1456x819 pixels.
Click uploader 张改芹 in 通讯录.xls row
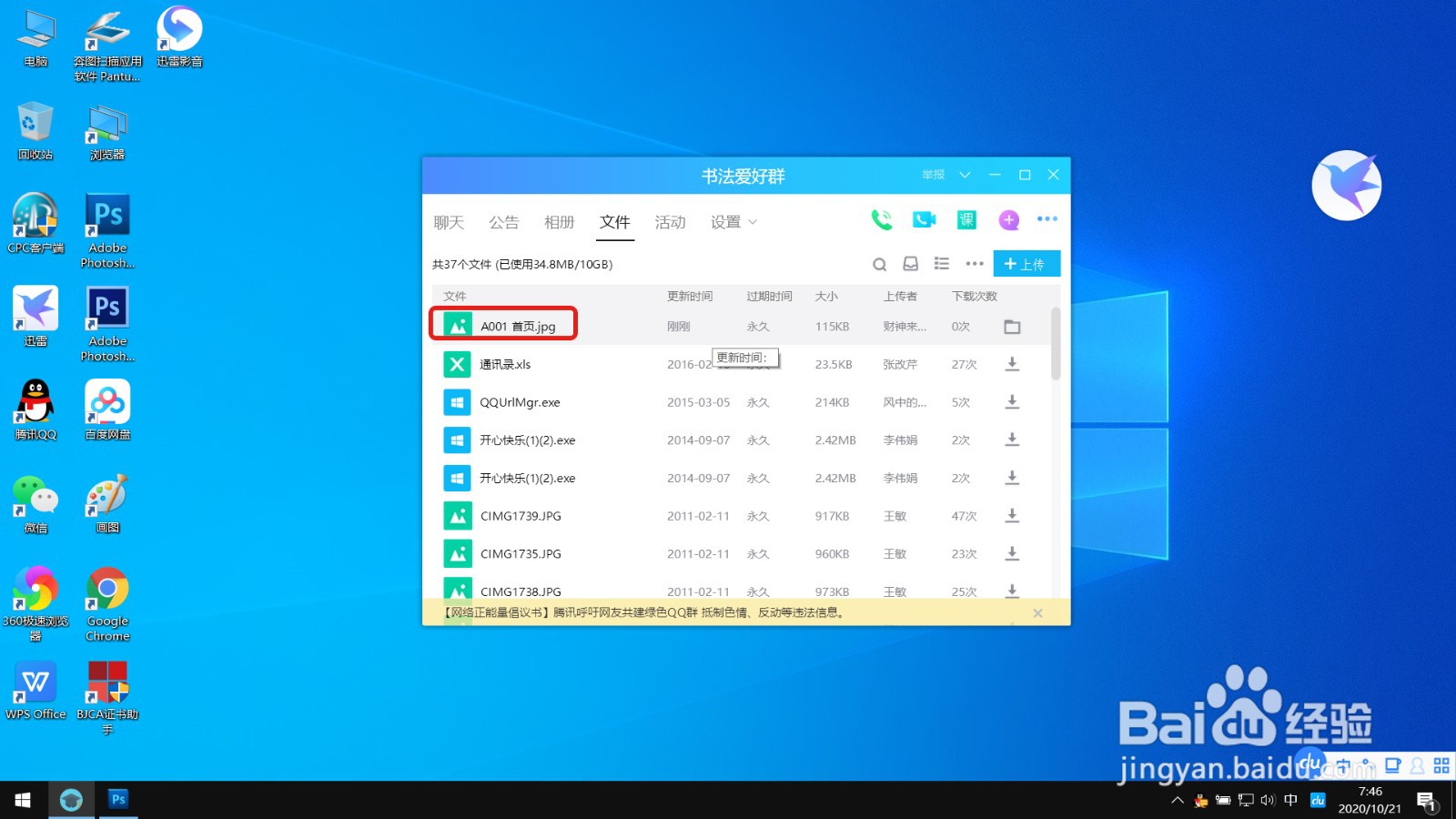pos(900,364)
